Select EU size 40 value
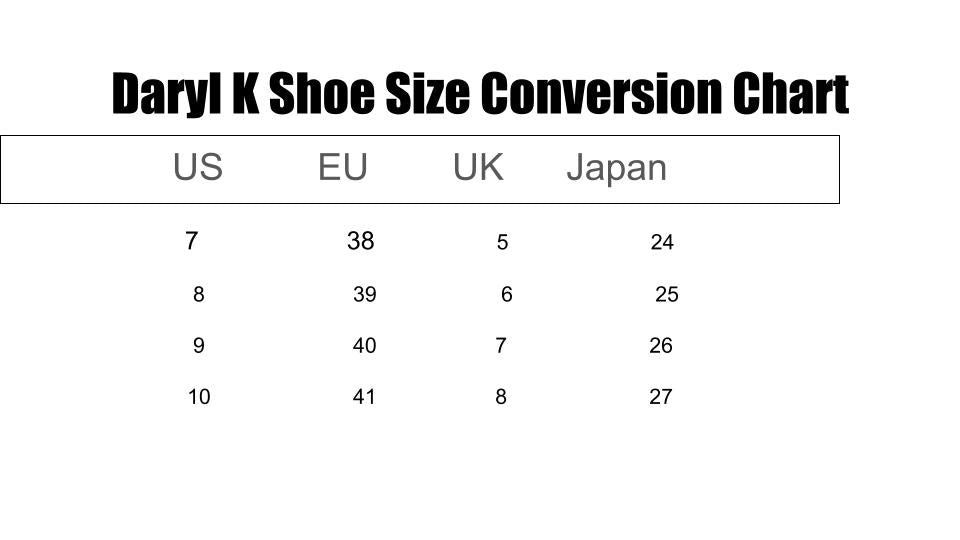 point(365,346)
